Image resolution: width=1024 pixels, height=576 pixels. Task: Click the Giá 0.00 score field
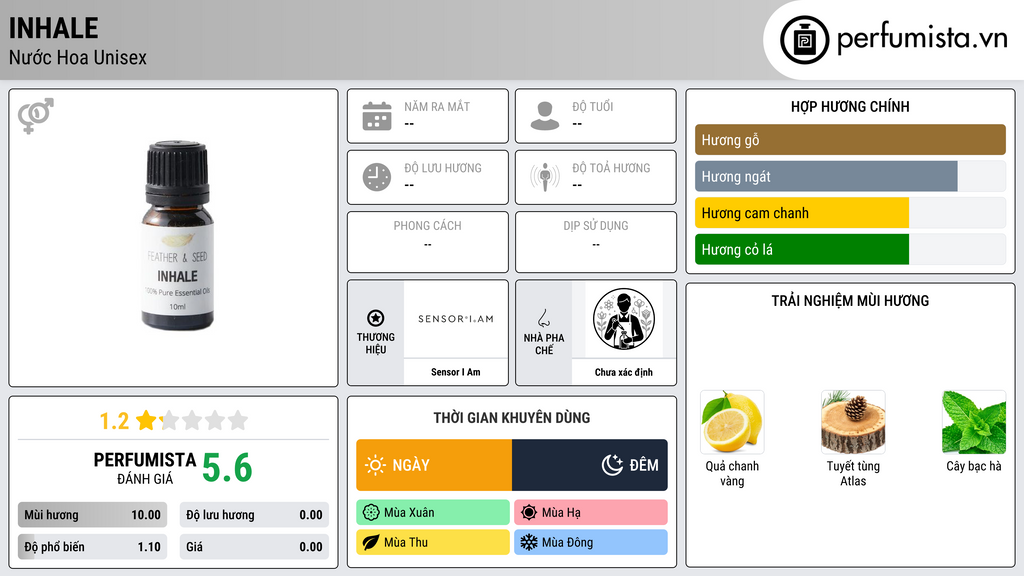point(254,547)
